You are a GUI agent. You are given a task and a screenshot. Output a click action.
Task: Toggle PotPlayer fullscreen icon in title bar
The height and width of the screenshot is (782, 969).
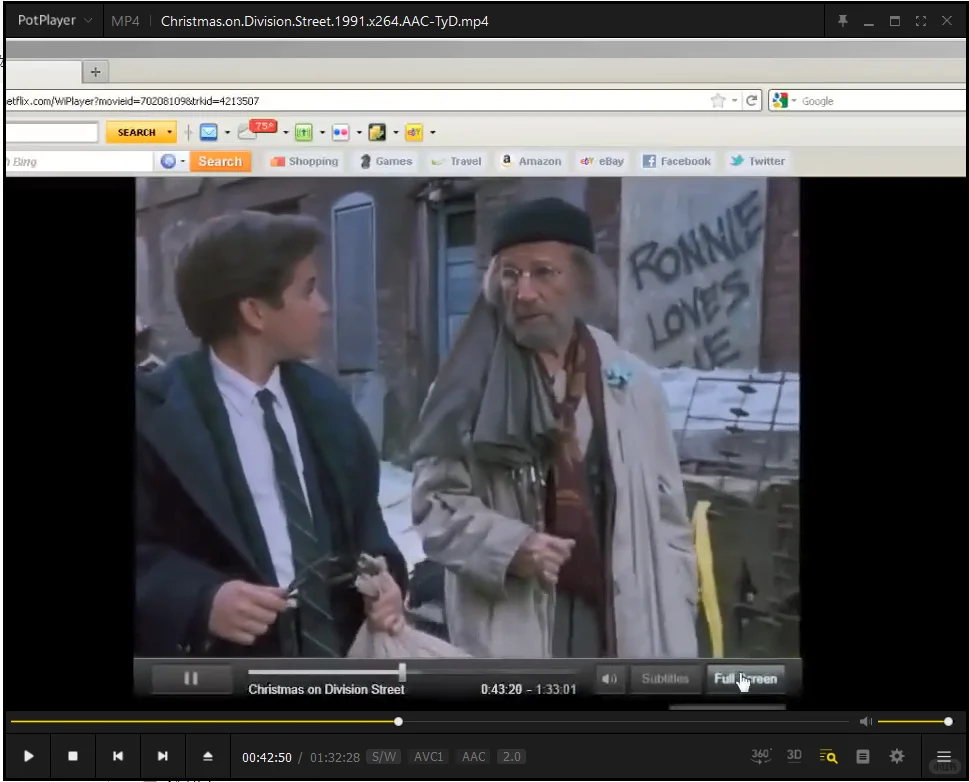coord(921,21)
